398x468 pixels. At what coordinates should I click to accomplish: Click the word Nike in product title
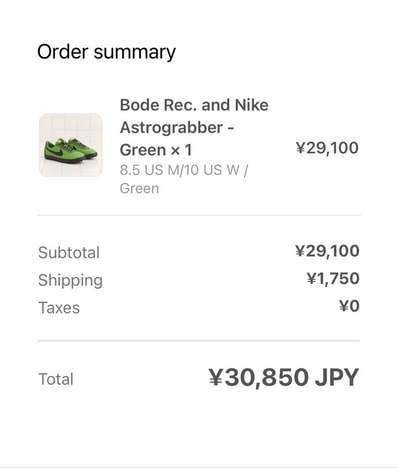tap(251, 105)
